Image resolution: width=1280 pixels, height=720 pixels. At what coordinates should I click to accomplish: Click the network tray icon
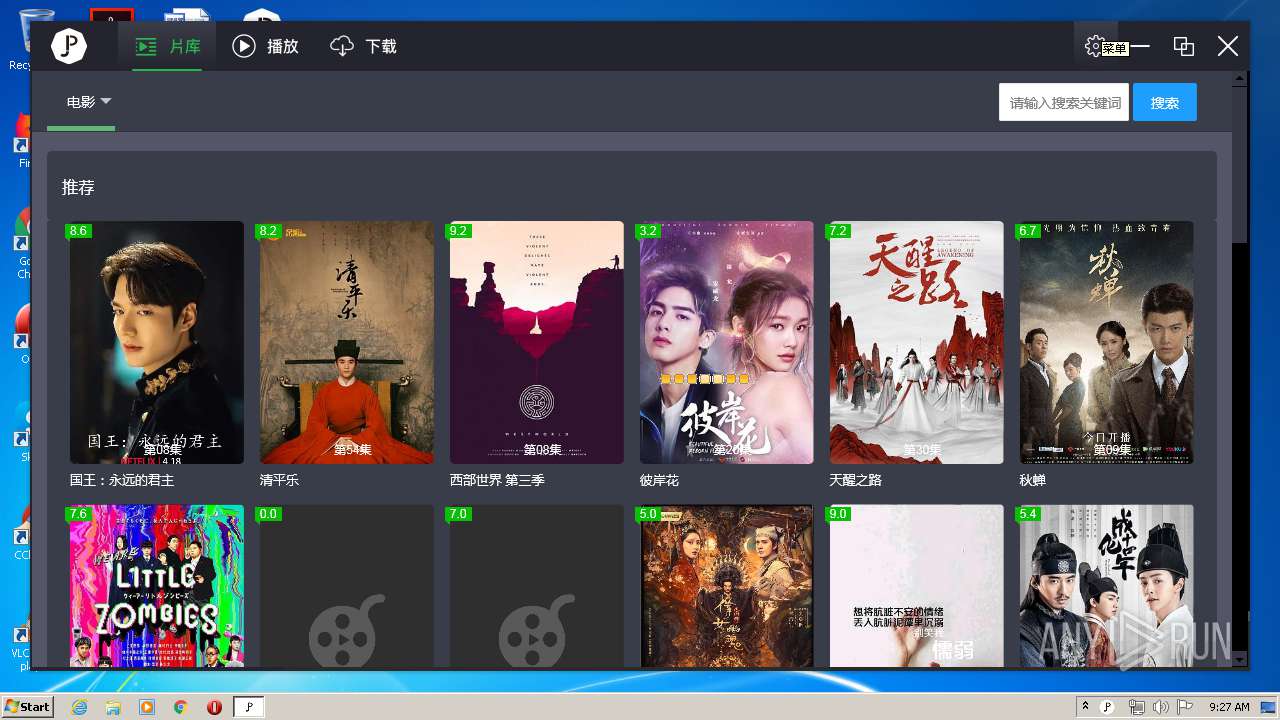pos(1136,707)
